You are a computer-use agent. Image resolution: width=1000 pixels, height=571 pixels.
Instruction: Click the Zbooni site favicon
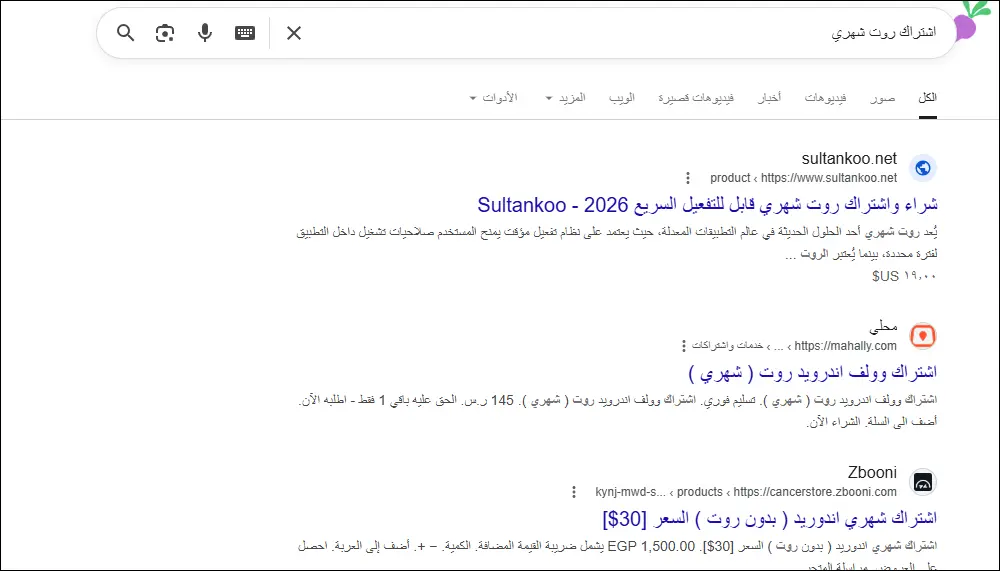click(x=923, y=482)
